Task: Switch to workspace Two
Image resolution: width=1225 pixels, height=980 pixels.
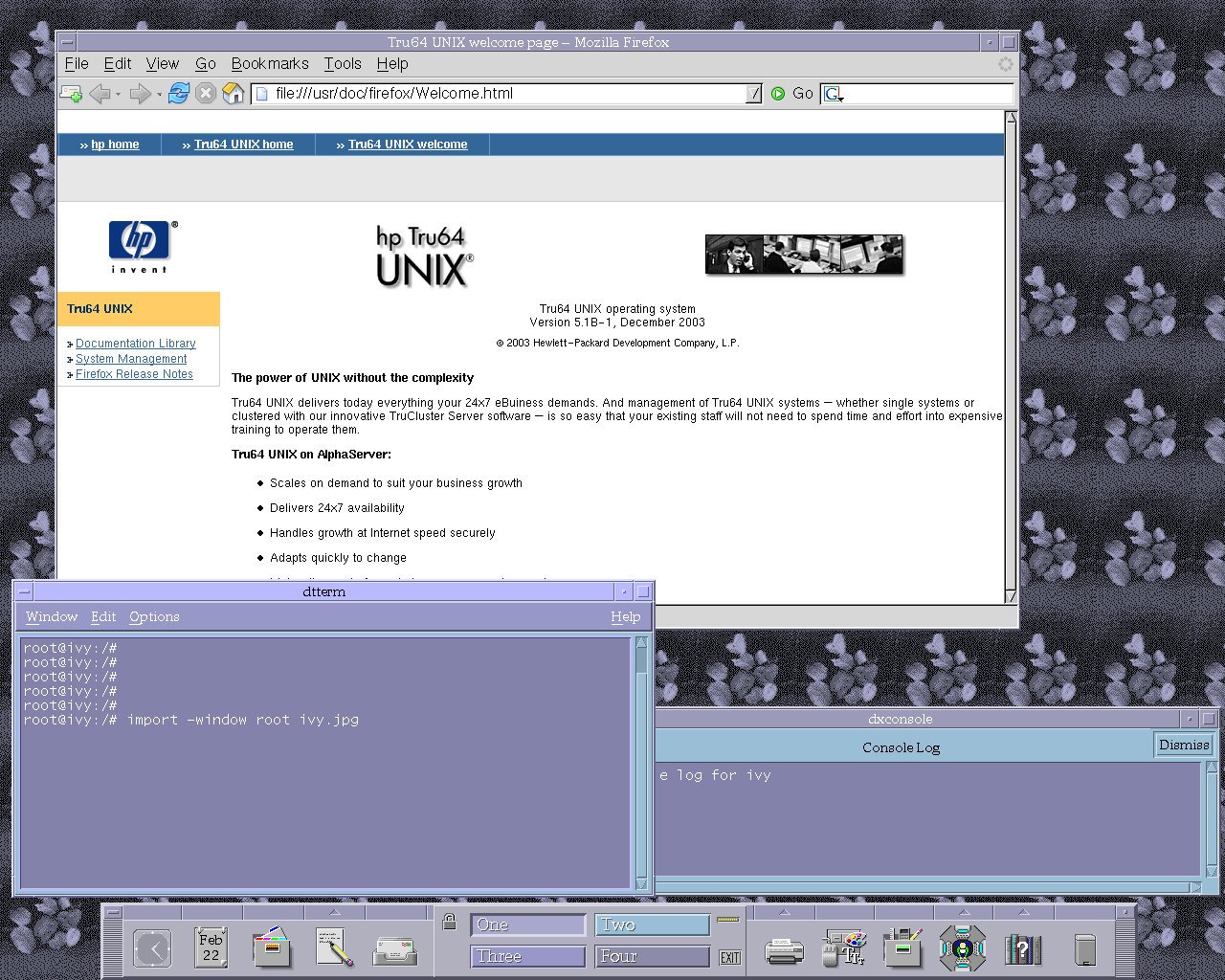Action: [653, 924]
